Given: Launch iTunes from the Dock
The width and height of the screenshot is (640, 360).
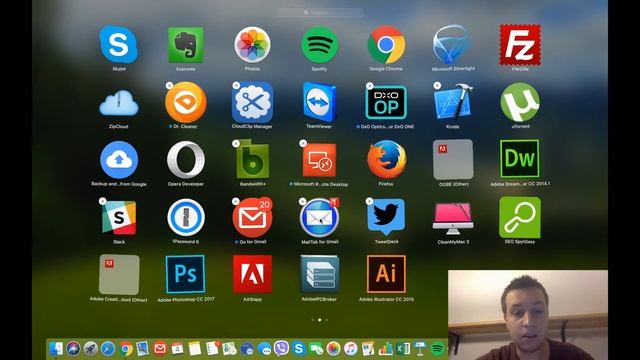Looking at the screenshot, I should [350, 349].
